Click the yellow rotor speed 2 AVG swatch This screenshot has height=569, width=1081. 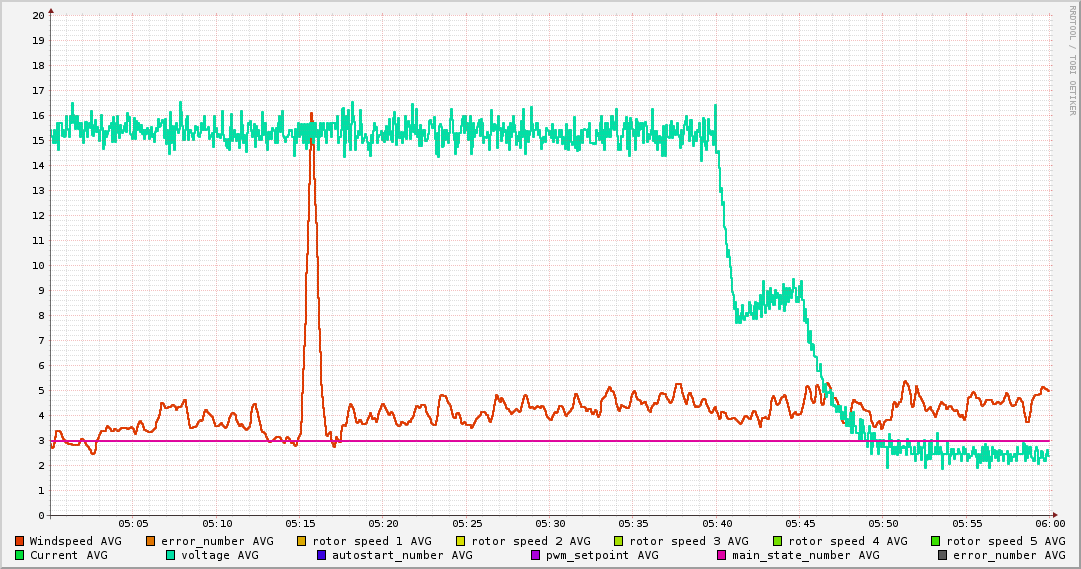461,541
